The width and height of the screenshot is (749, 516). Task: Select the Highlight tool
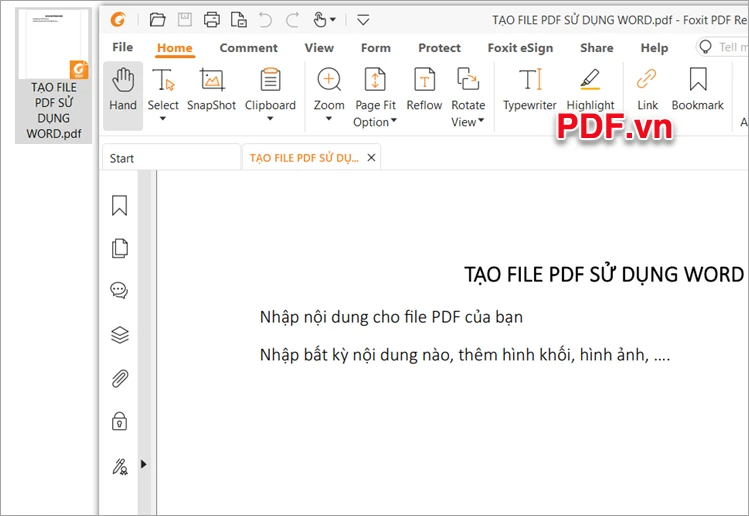tap(590, 89)
